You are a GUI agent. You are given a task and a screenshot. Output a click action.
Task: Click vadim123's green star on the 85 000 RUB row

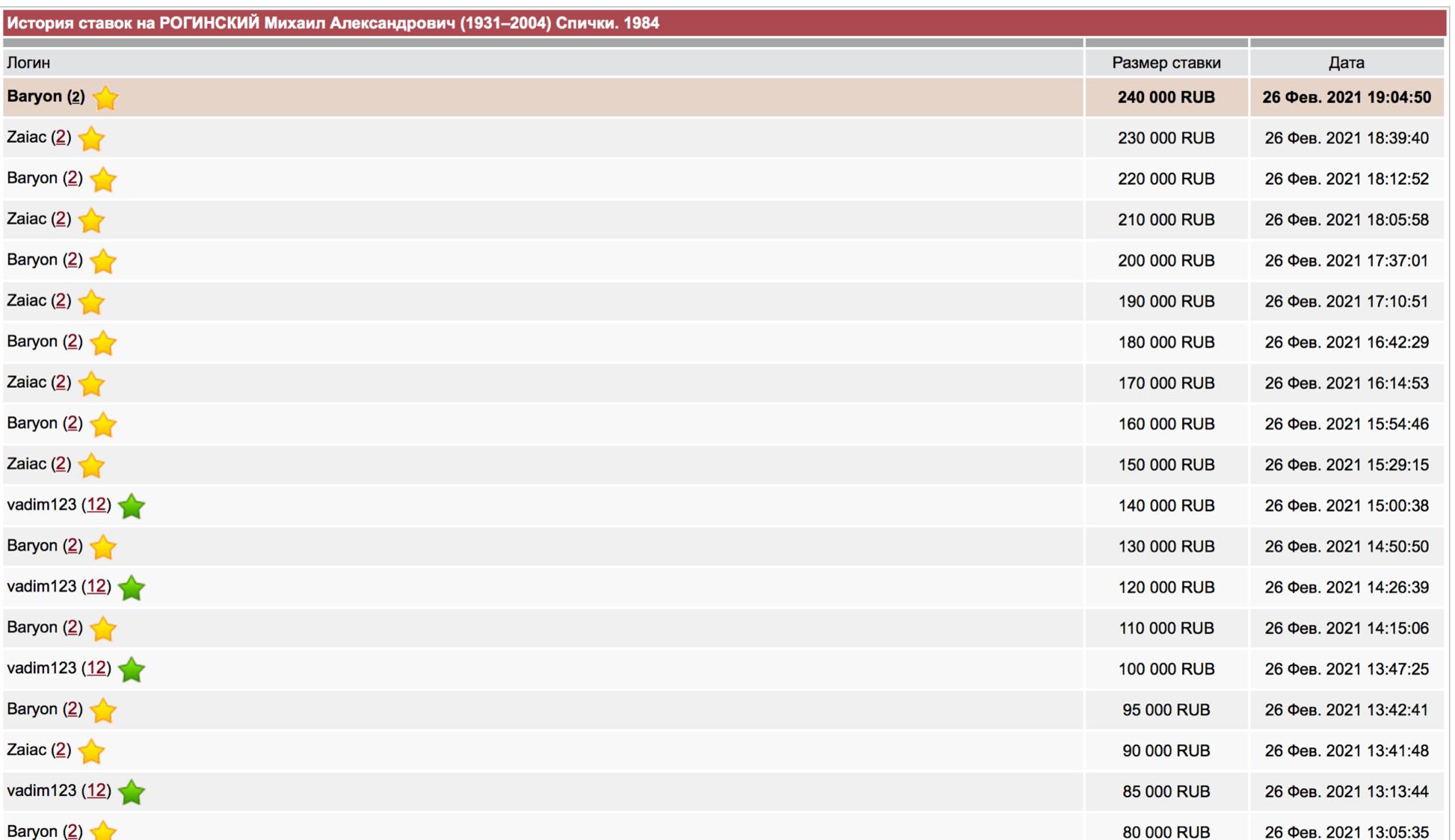pyautogui.click(x=132, y=792)
